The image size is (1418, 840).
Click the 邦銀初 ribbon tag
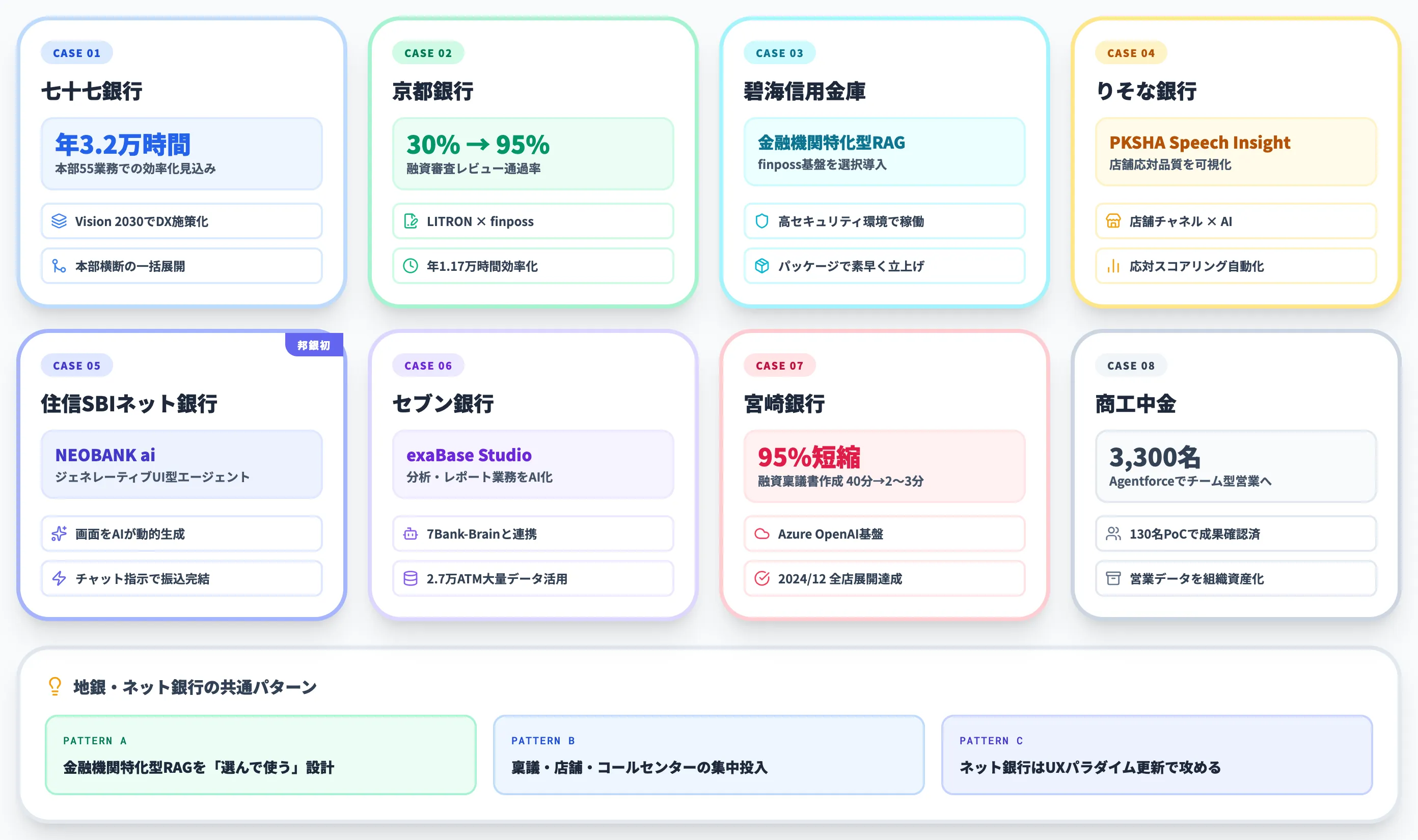coord(314,345)
